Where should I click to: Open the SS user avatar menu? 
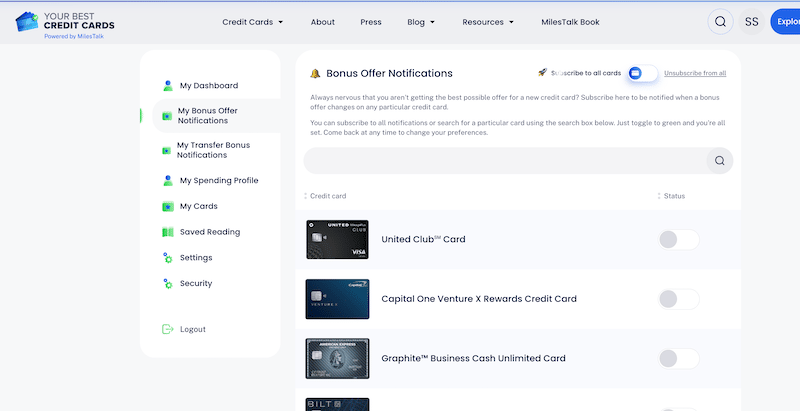751,22
